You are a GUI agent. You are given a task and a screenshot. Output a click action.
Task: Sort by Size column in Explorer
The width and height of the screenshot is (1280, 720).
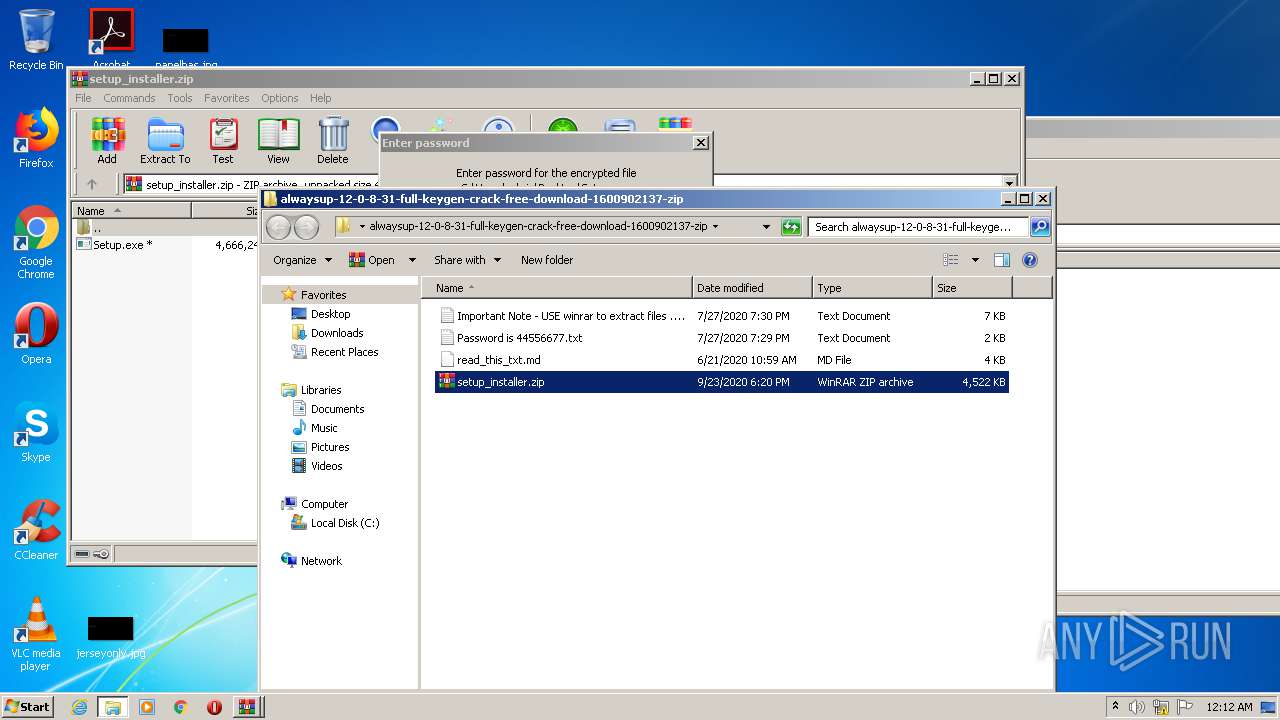click(972, 288)
